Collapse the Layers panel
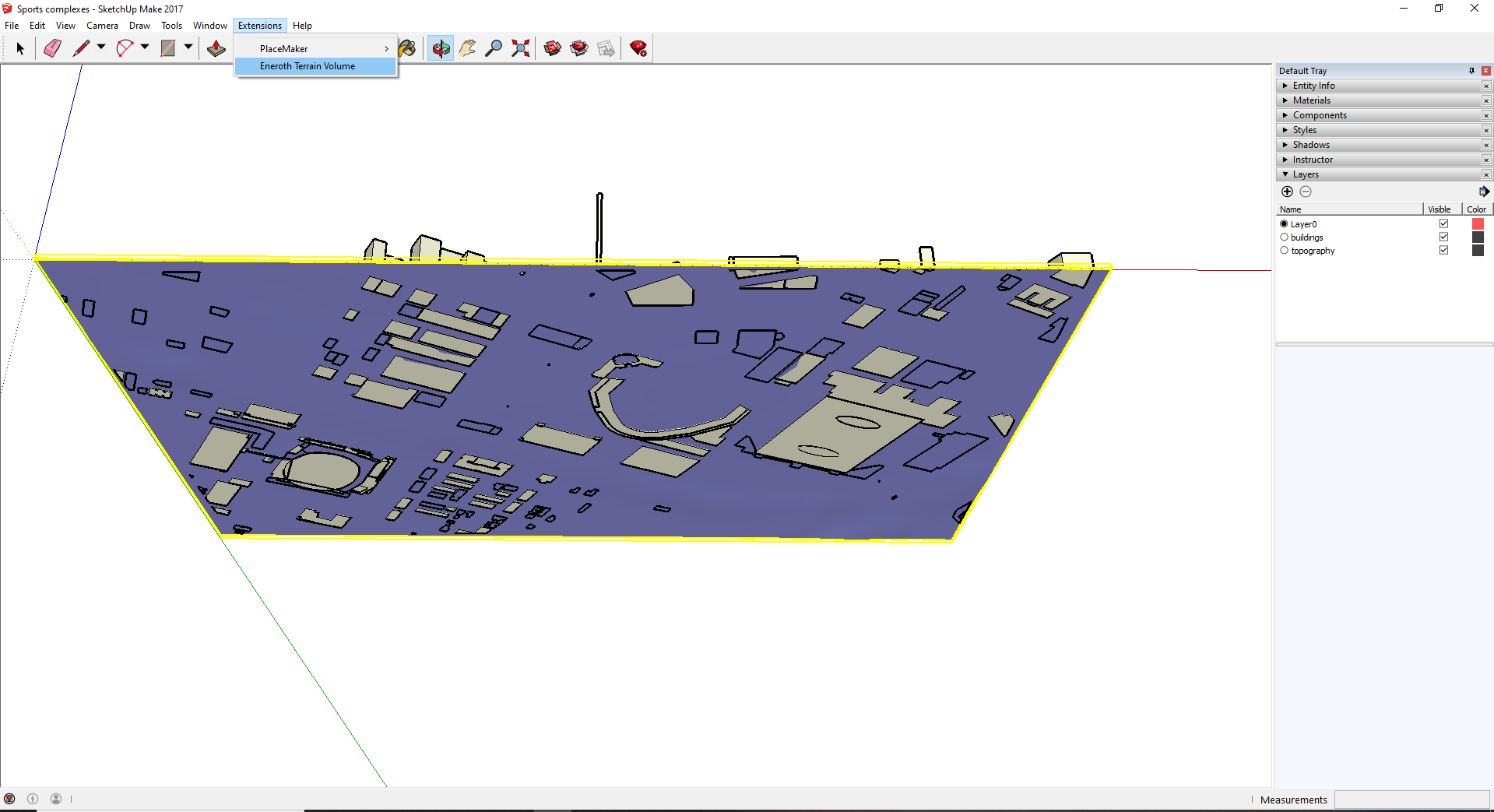Image resolution: width=1494 pixels, height=812 pixels. click(x=1285, y=174)
